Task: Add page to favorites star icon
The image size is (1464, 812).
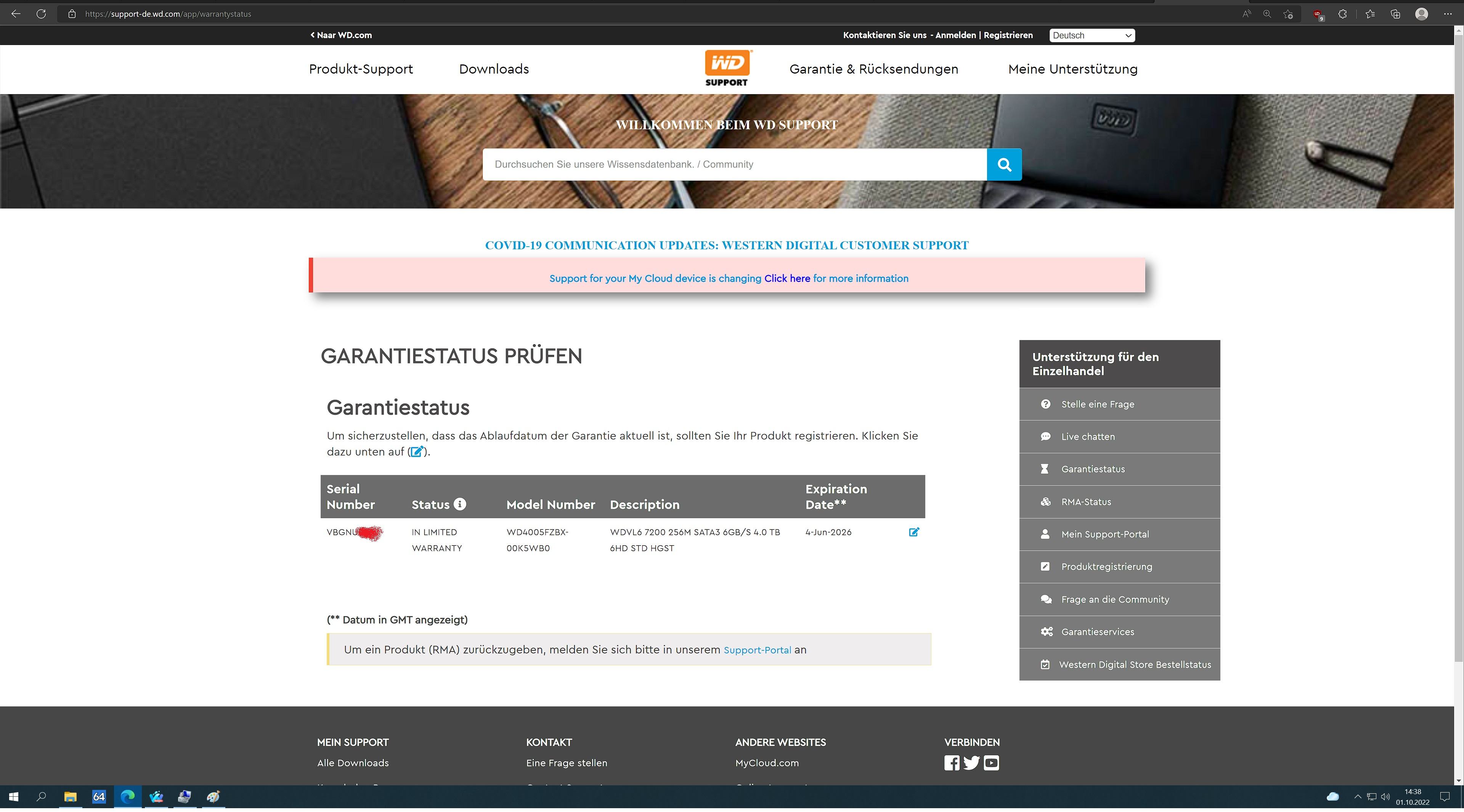Action: [1288, 14]
